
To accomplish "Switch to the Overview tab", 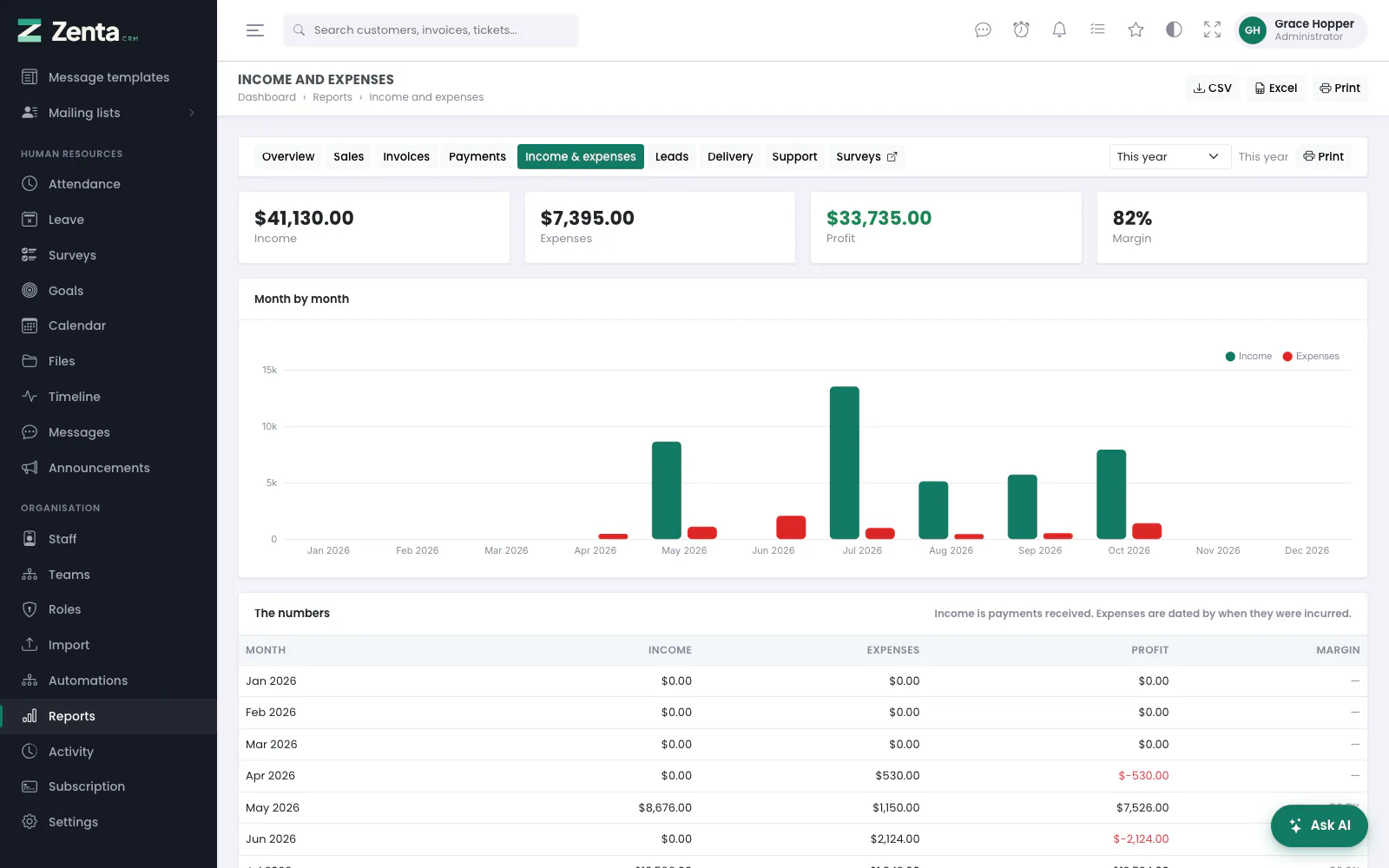I will pos(288,156).
